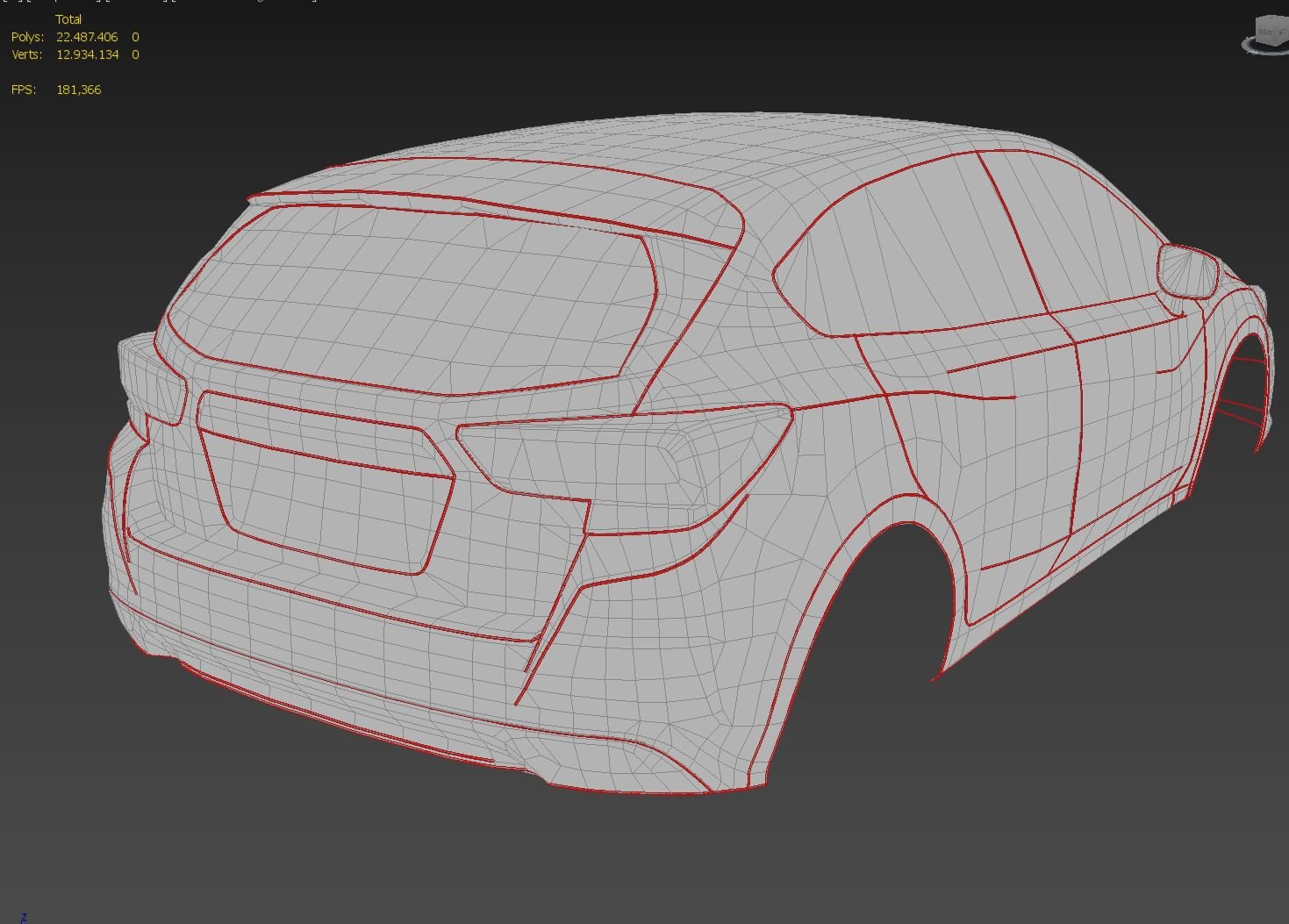
Task: Click the ViewCube's front-facing cube face
Action: (x=1266, y=32)
